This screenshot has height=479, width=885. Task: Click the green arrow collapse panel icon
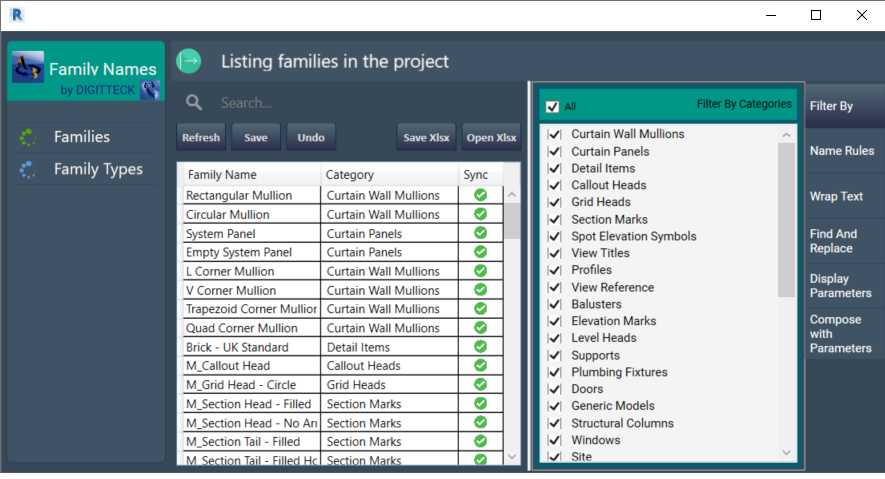click(x=189, y=62)
